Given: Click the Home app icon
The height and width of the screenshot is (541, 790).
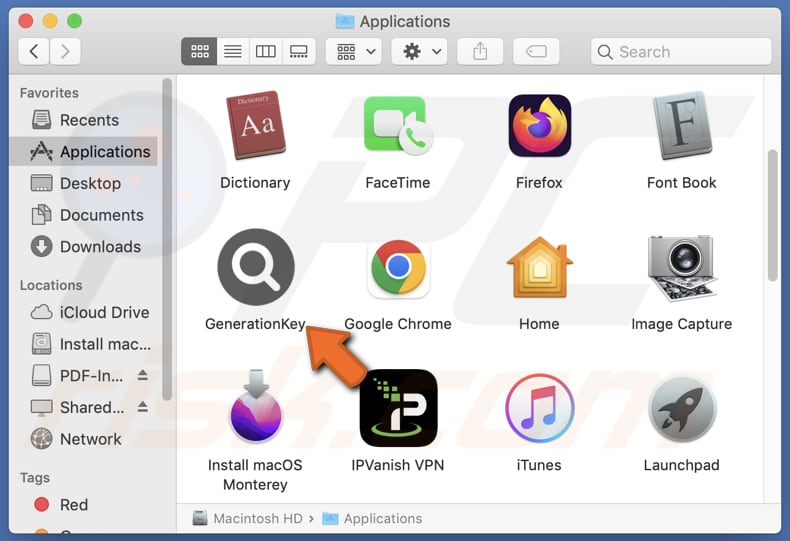Looking at the screenshot, I should [x=540, y=267].
